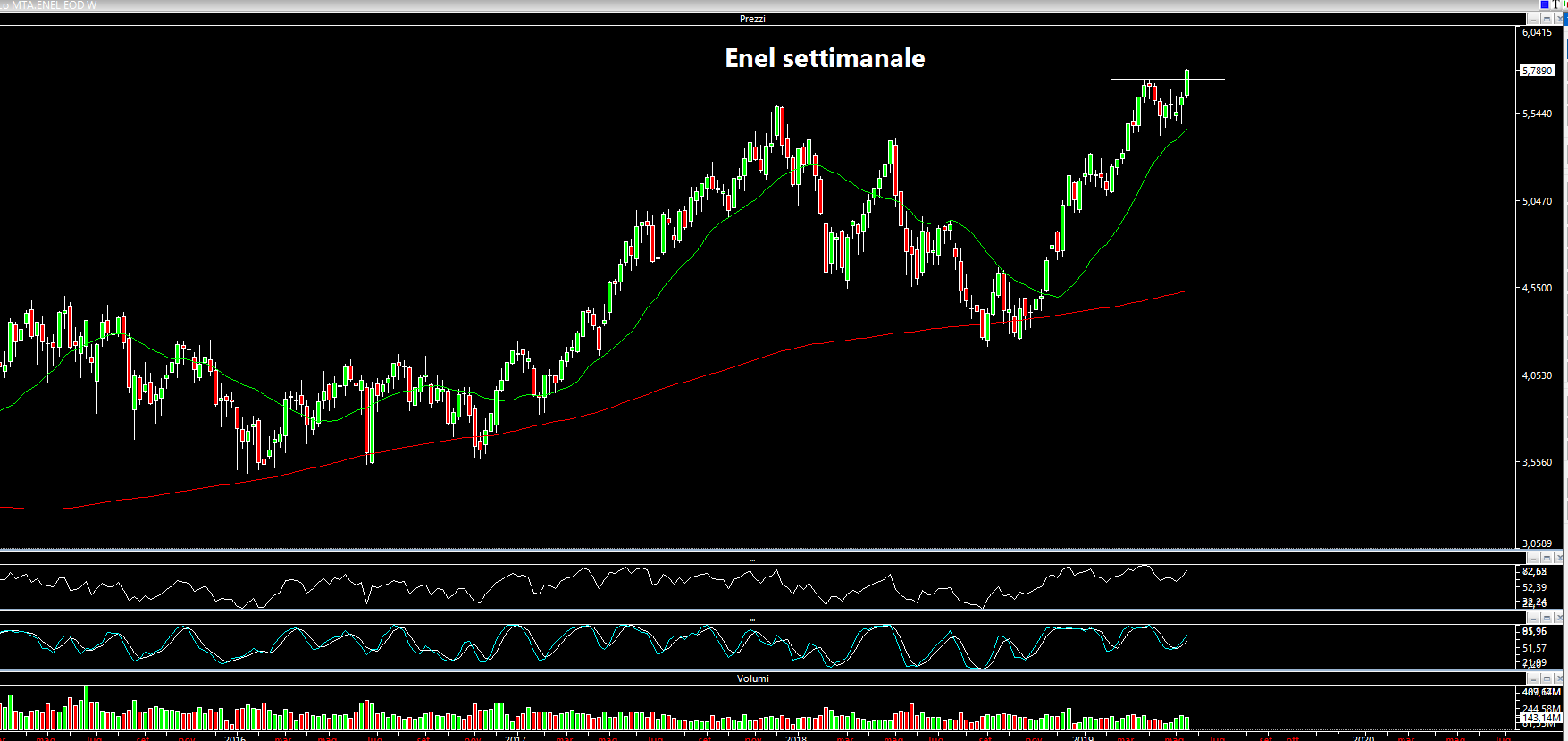The width and height of the screenshot is (1568, 741).
Task: Click the highlighted 143,14M volume label
Action: [x=1541, y=718]
